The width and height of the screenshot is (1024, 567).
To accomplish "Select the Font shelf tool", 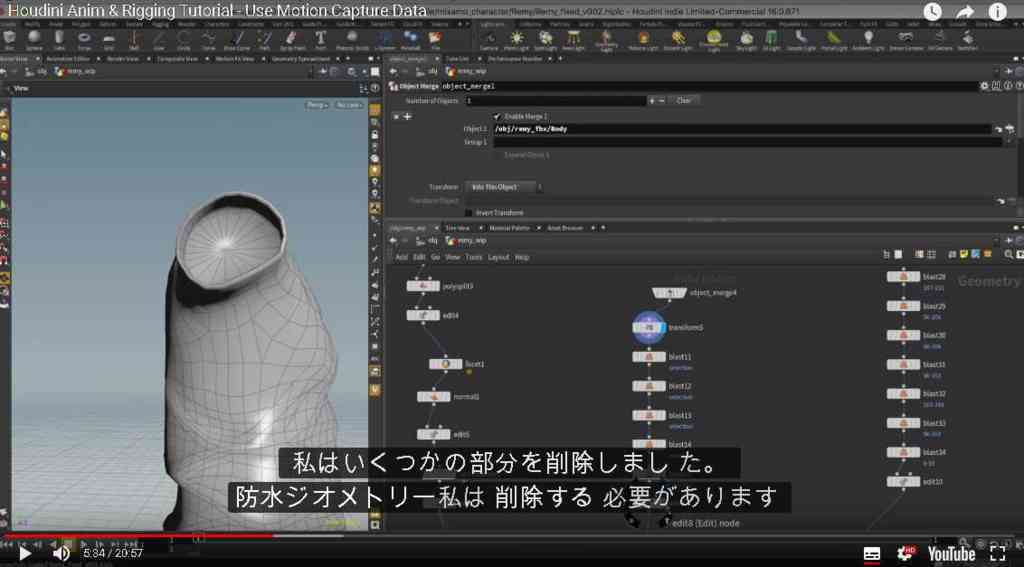I will pos(320,40).
